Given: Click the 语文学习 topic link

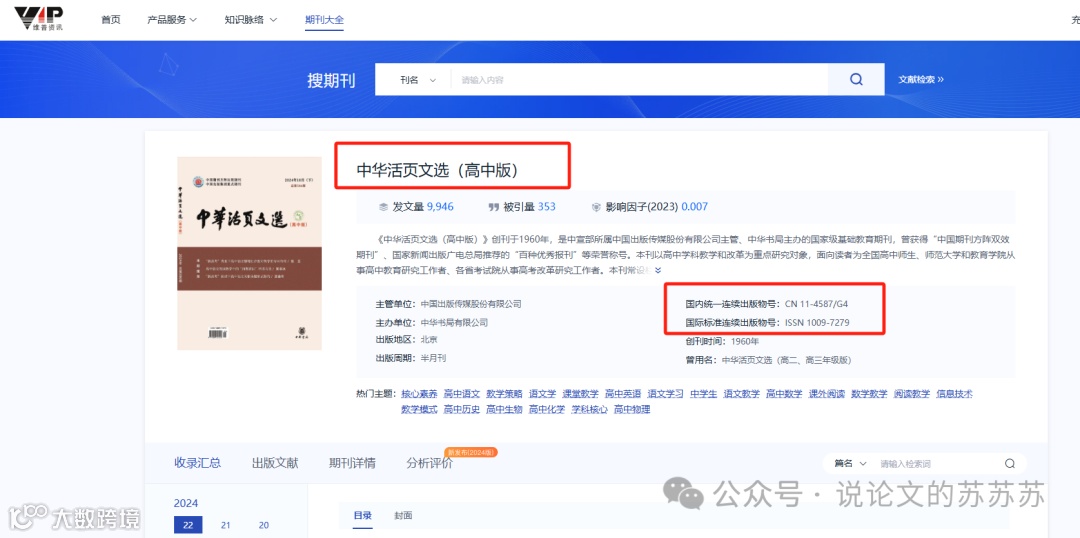Looking at the screenshot, I should (665, 394).
